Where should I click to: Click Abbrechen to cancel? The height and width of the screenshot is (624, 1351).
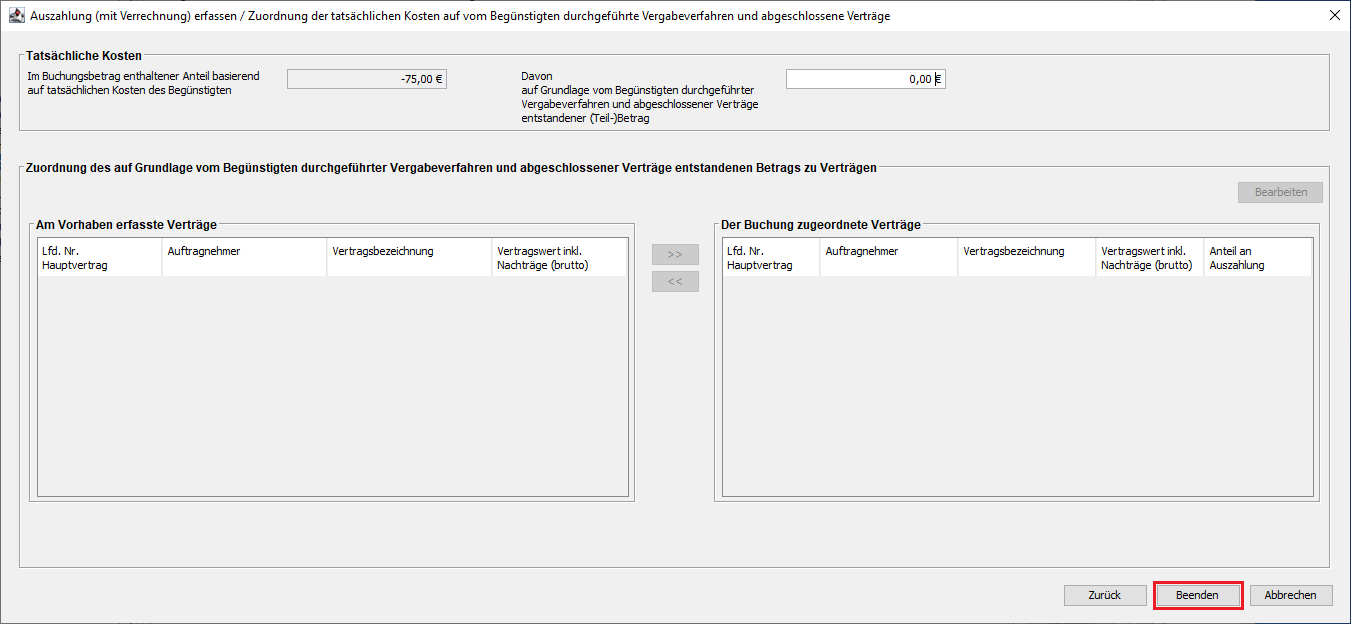coord(1290,595)
